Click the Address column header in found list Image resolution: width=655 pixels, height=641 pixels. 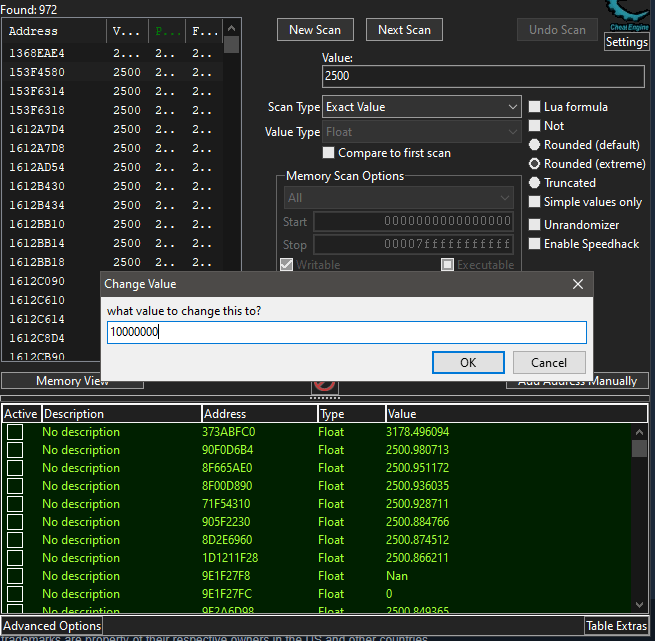[54, 31]
